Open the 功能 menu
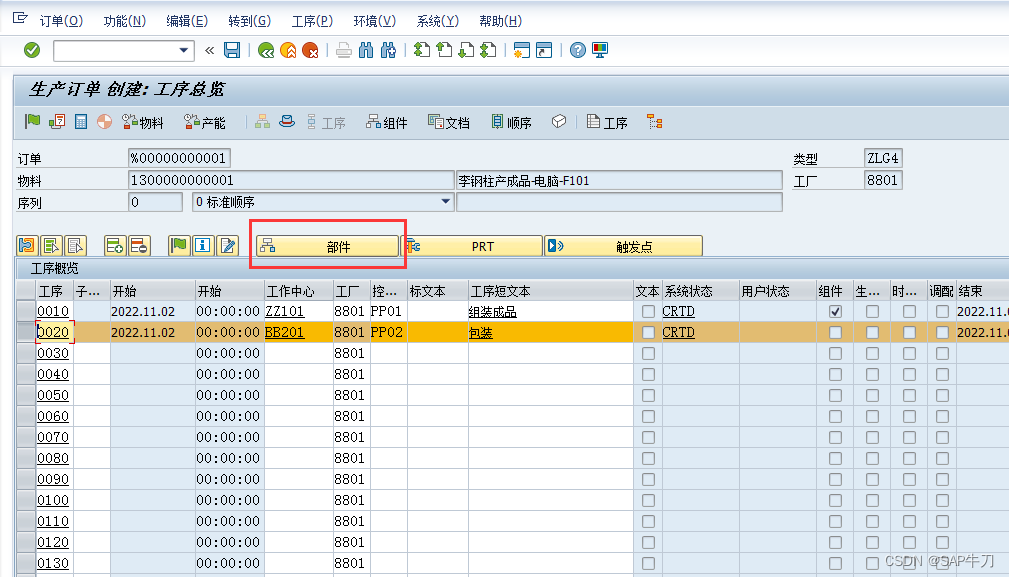Image resolution: width=1009 pixels, height=577 pixels. point(125,21)
